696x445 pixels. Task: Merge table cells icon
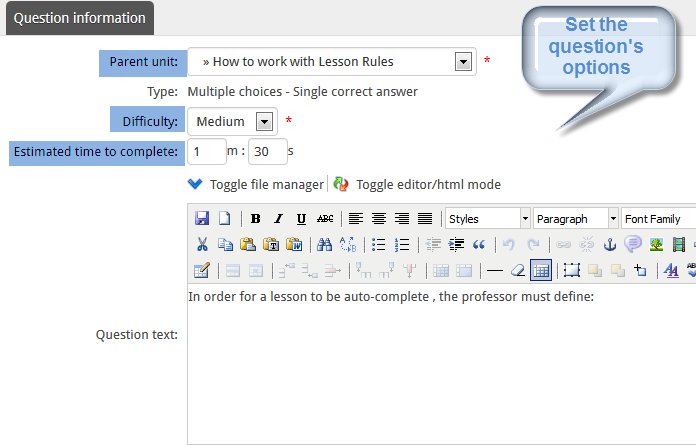(464, 270)
